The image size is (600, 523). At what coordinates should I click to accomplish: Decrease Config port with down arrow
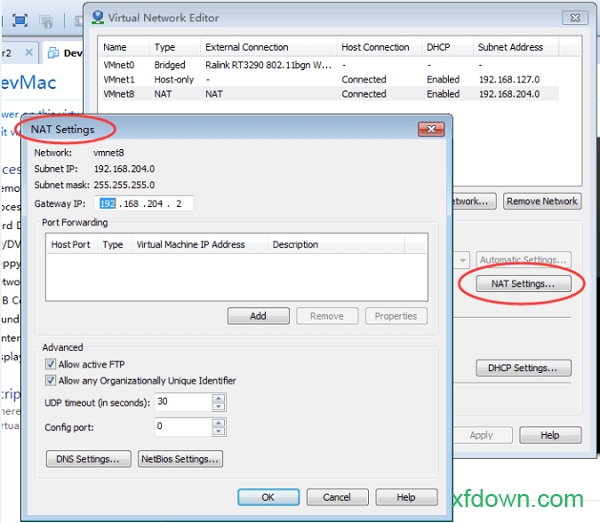click(219, 431)
